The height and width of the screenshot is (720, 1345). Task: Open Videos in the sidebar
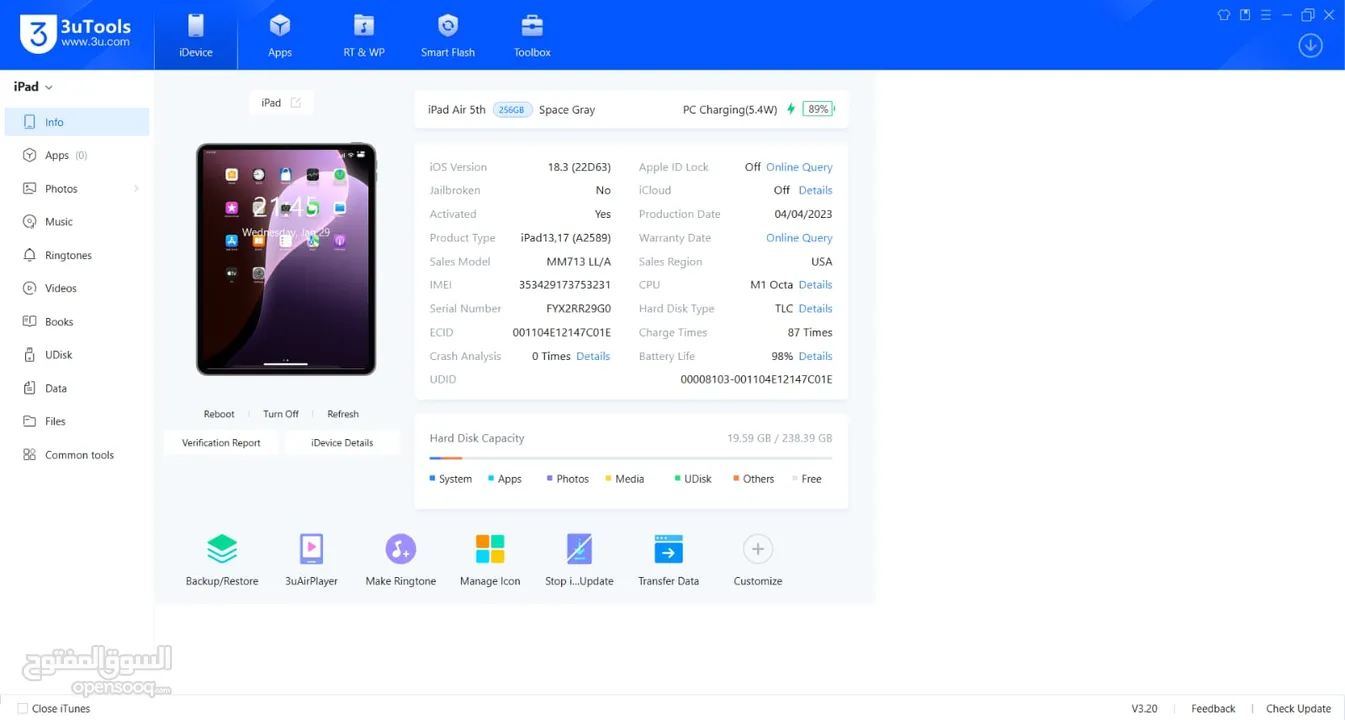coord(77,288)
